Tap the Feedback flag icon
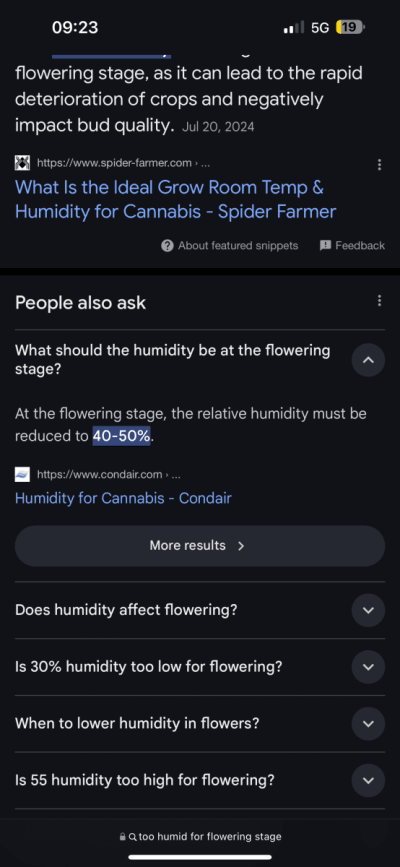 coord(325,246)
